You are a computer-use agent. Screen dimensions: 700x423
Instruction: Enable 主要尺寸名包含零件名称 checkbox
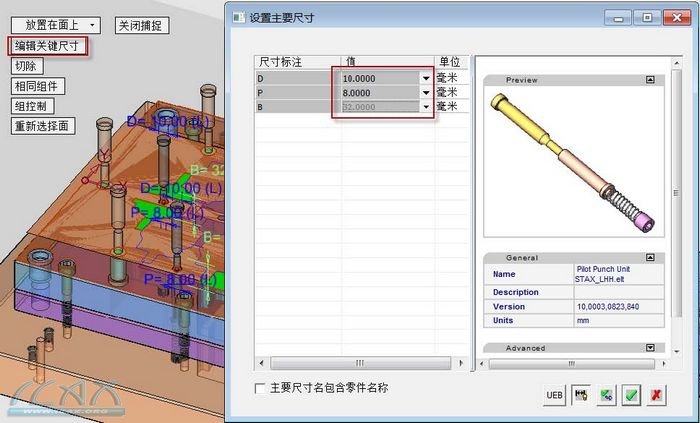261,388
